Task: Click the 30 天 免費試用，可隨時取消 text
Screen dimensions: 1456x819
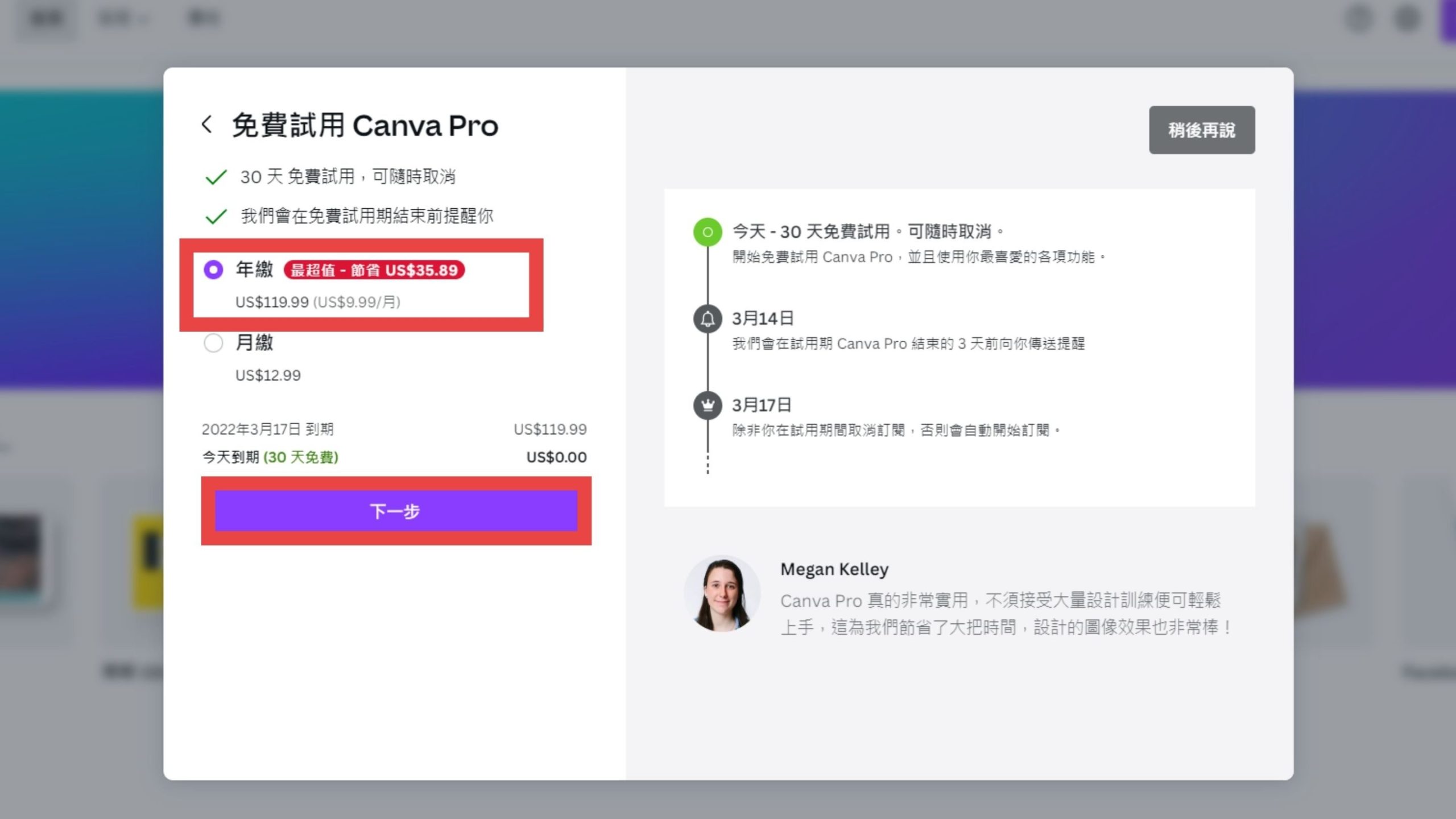Action: click(x=348, y=177)
